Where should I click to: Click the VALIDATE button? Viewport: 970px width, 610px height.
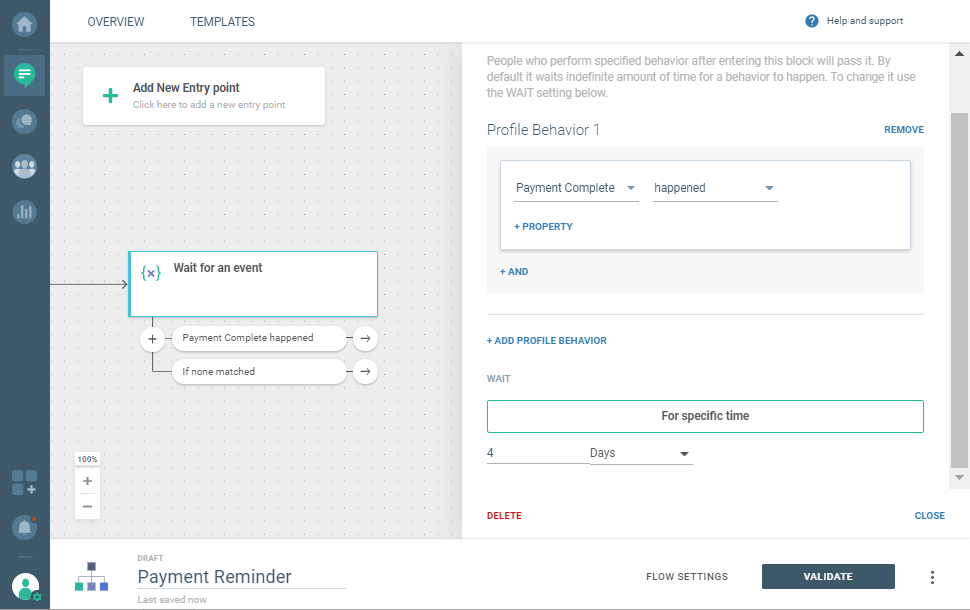click(828, 576)
